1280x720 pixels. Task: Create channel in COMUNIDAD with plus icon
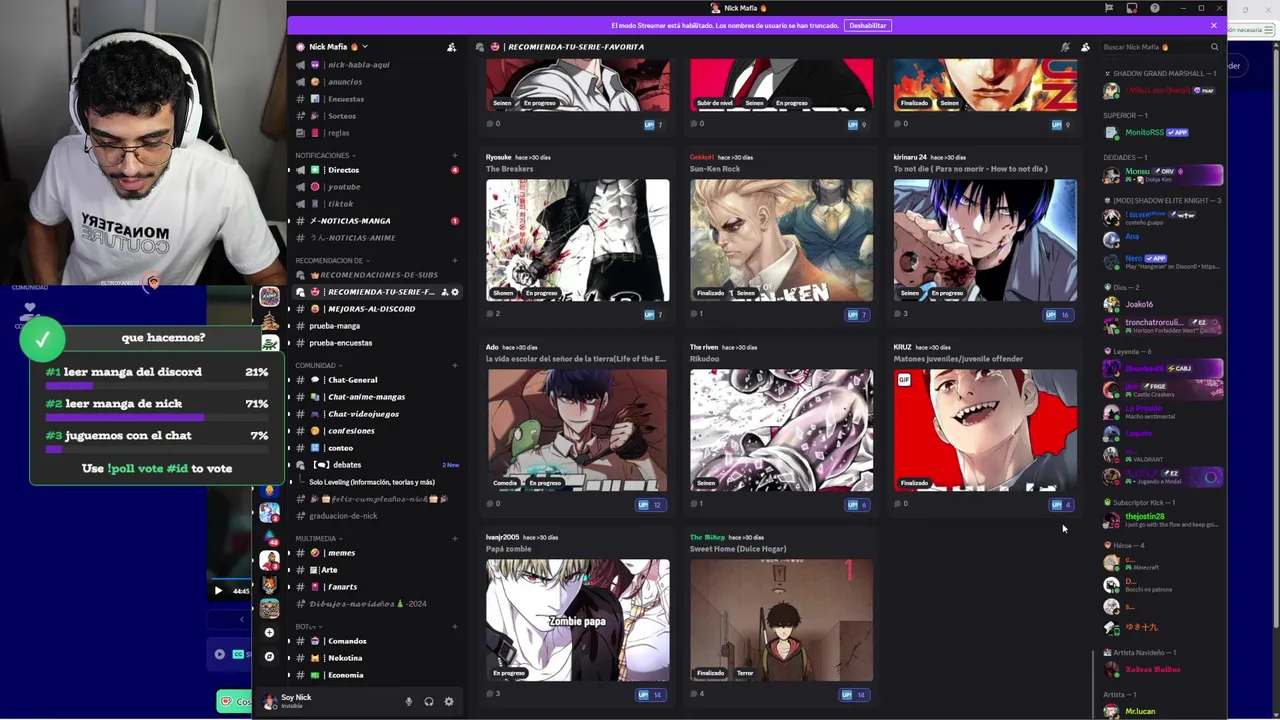click(x=455, y=366)
